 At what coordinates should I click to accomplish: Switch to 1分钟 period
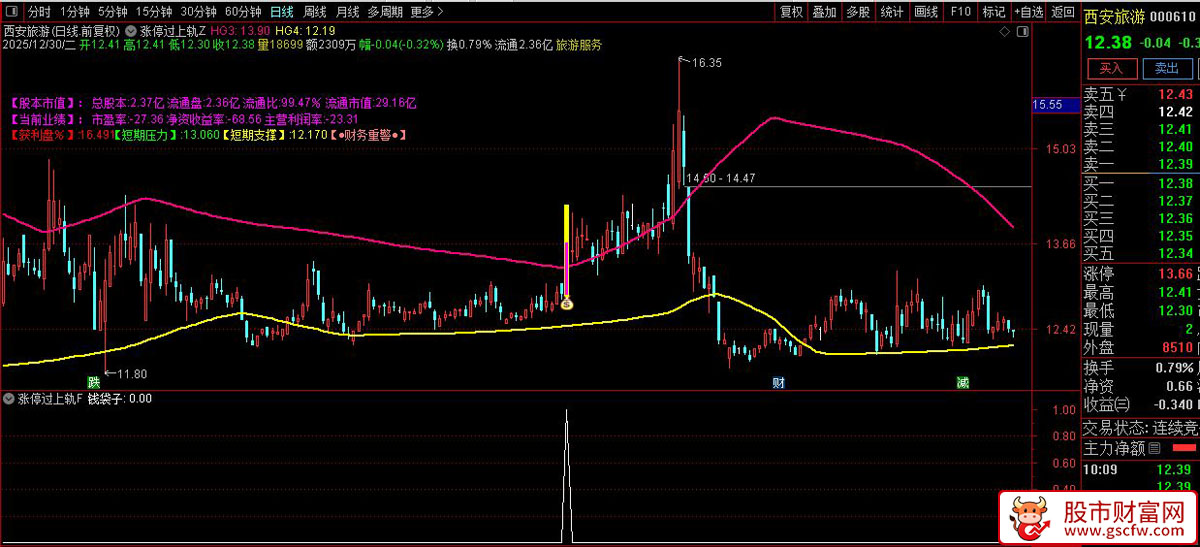click(74, 12)
